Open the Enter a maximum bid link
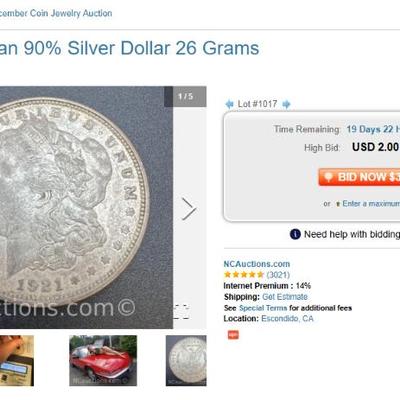Image resolution: width=400 pixels, height=400 pixels. (x=371, y=204)
